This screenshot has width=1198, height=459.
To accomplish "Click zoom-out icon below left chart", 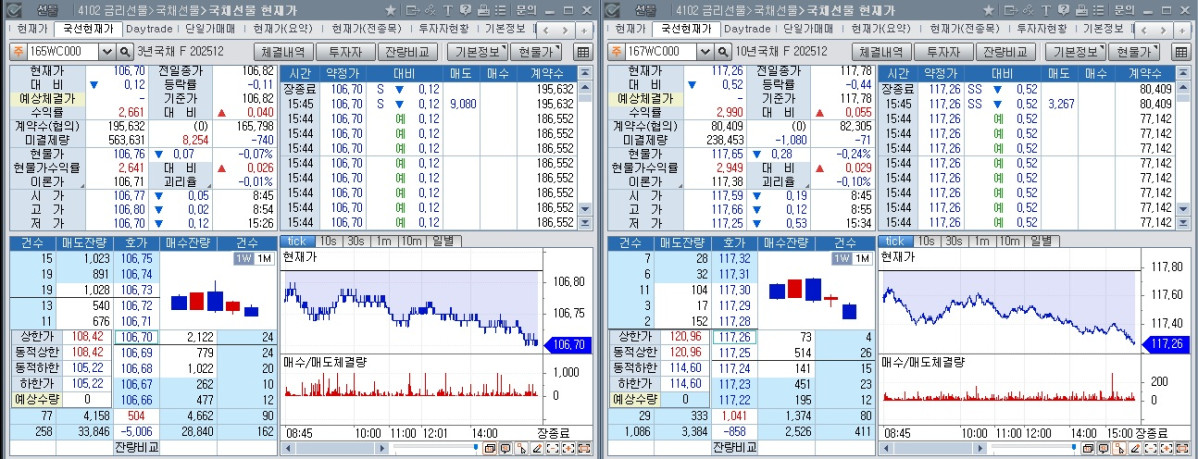I will (553, 448).
